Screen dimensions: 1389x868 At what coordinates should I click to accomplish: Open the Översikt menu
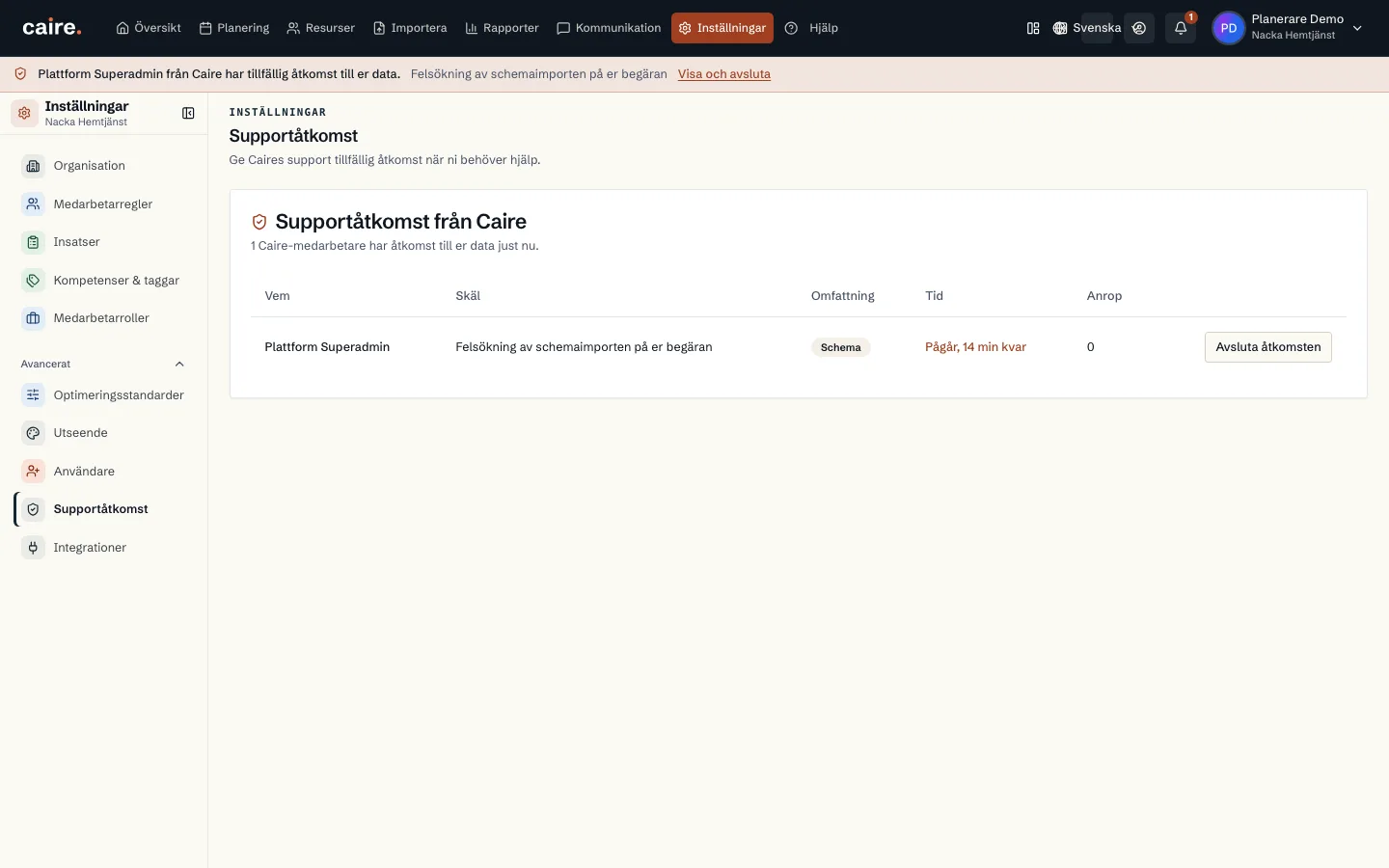pos(149,28)
